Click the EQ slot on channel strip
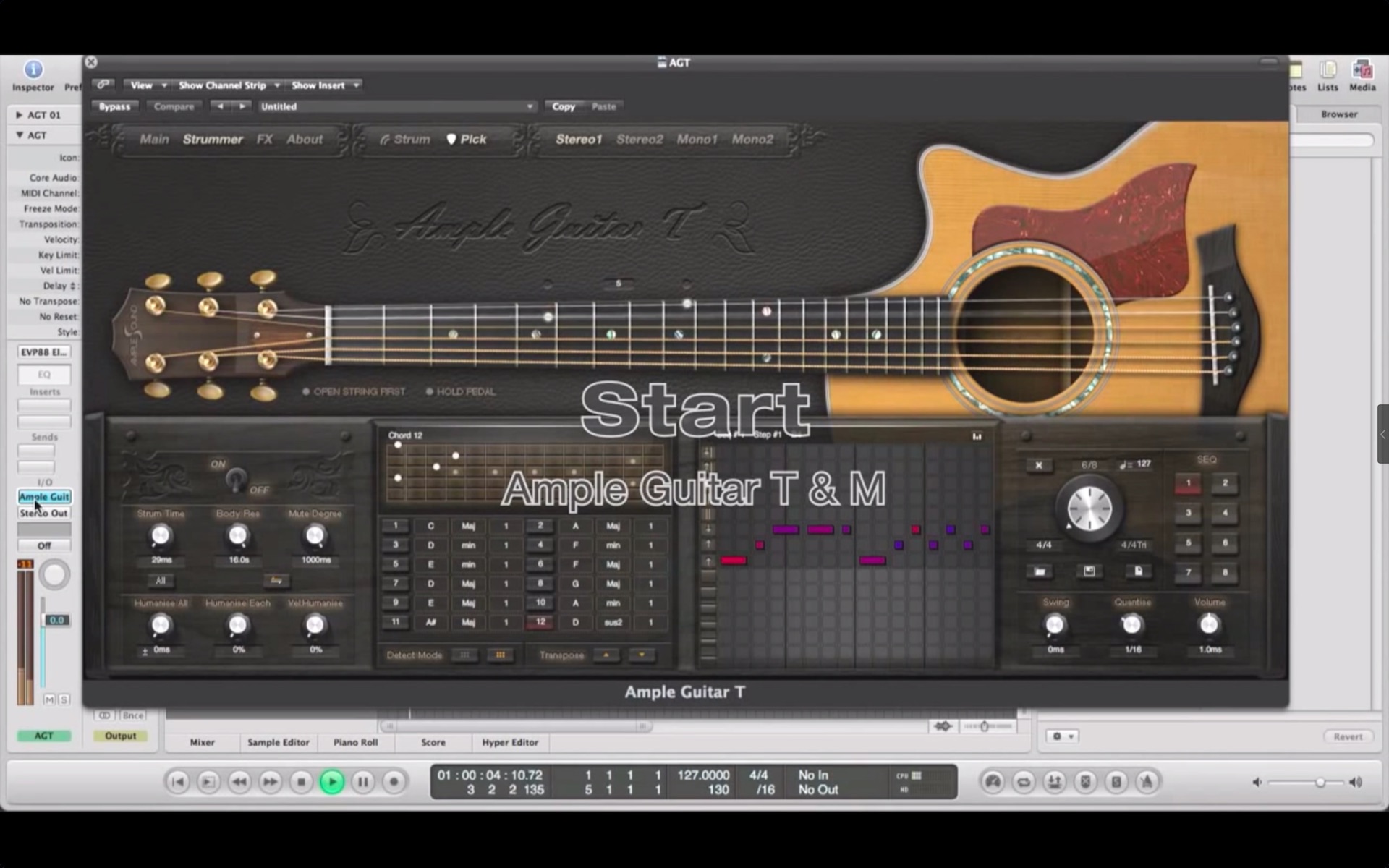This screenshot has width=1389, height=868. pos(44,375)
